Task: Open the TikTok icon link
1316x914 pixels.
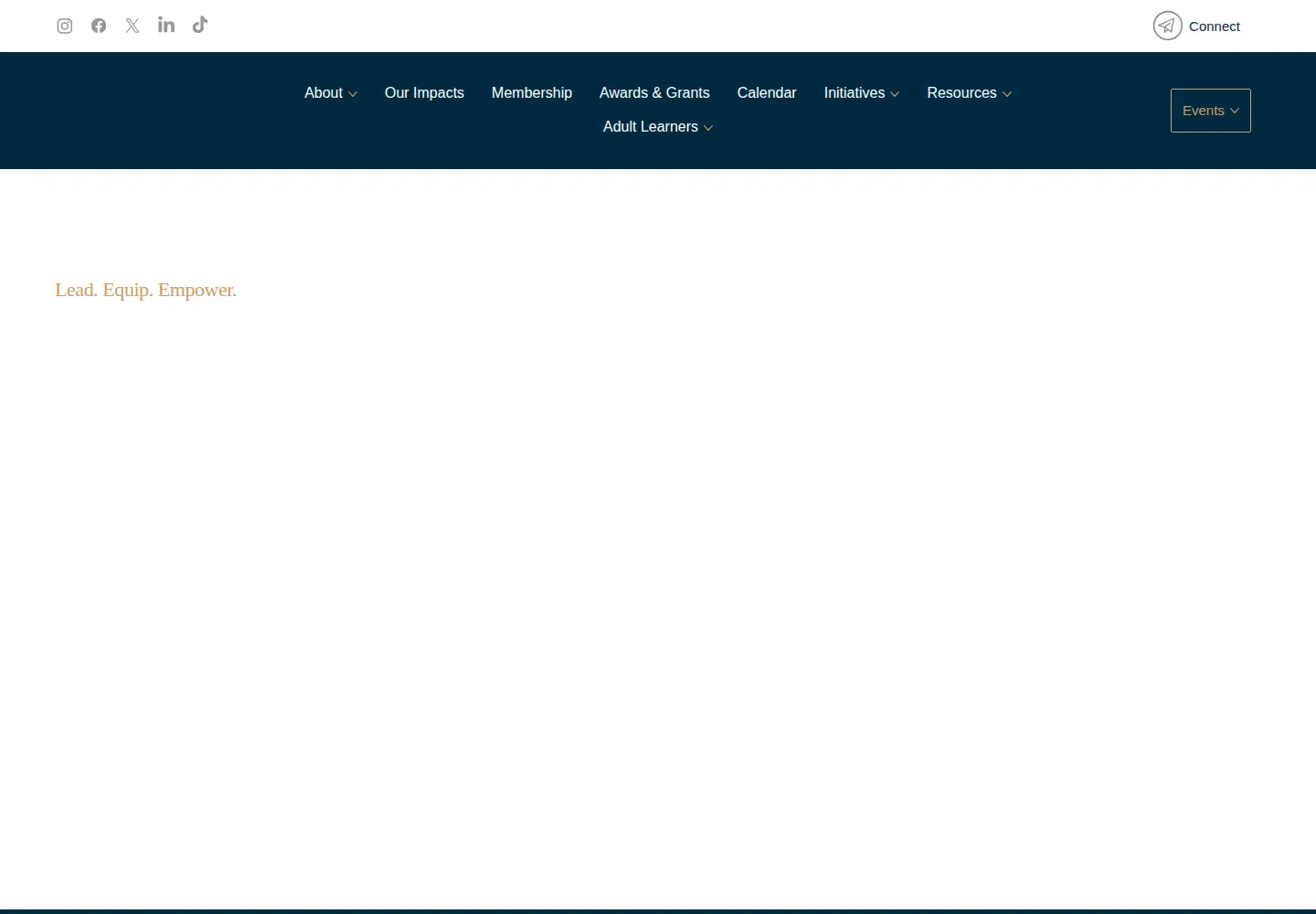Action: pyautogui.click(x=200, y=25)
